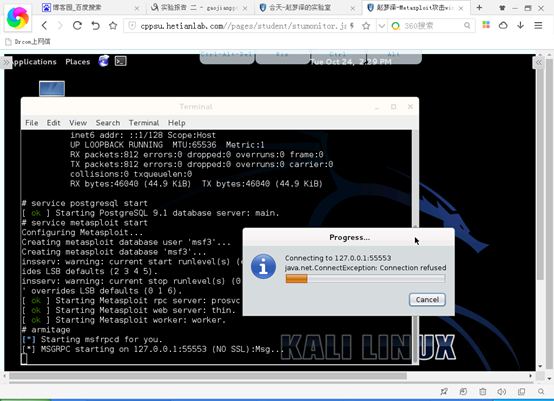Open the Kali Places menu

(78, 62)
